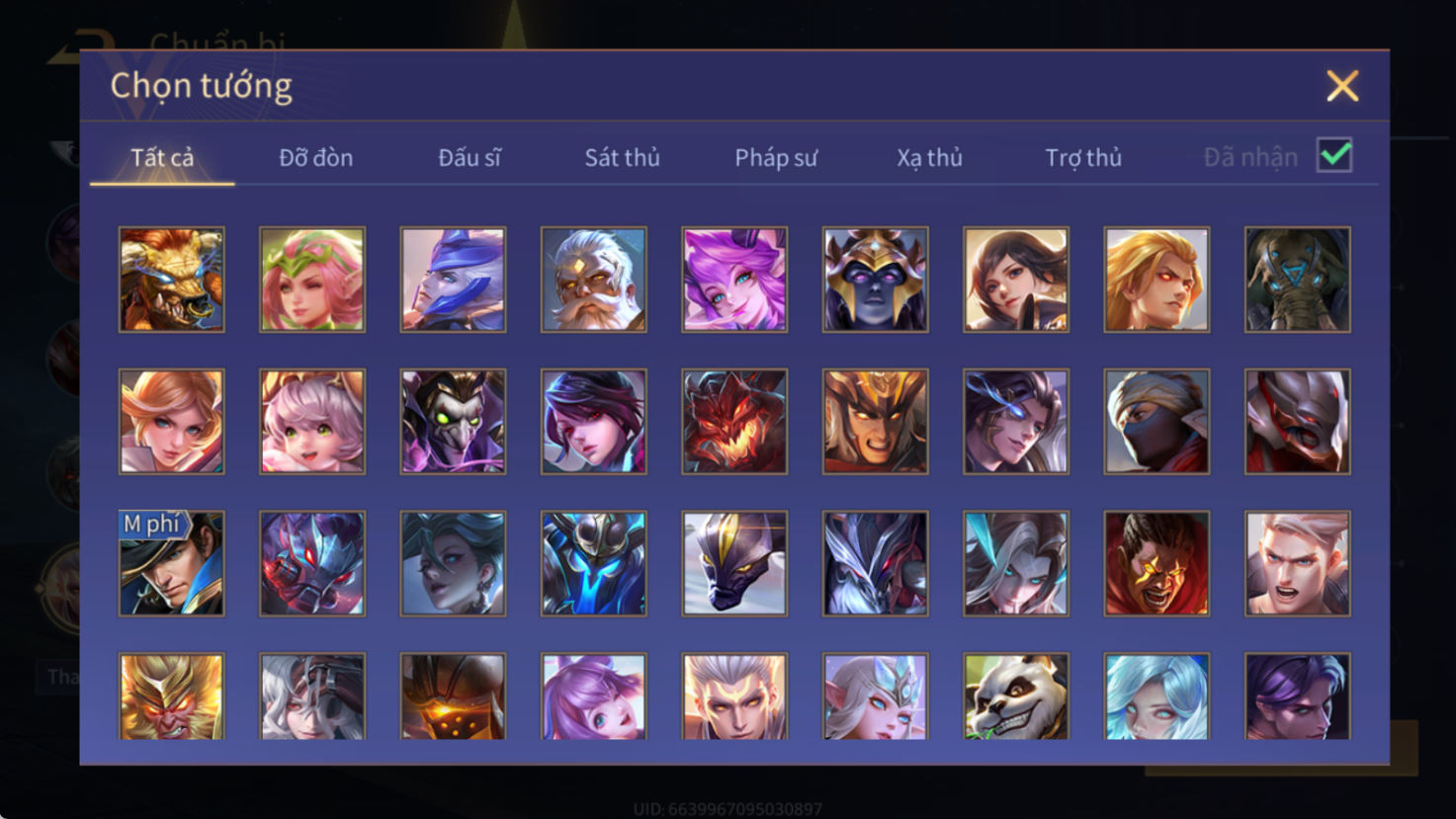Screen dimensions: 1456x819
Task: Select the grey elephant hero portrait
Action: (x=1297, y=280)
